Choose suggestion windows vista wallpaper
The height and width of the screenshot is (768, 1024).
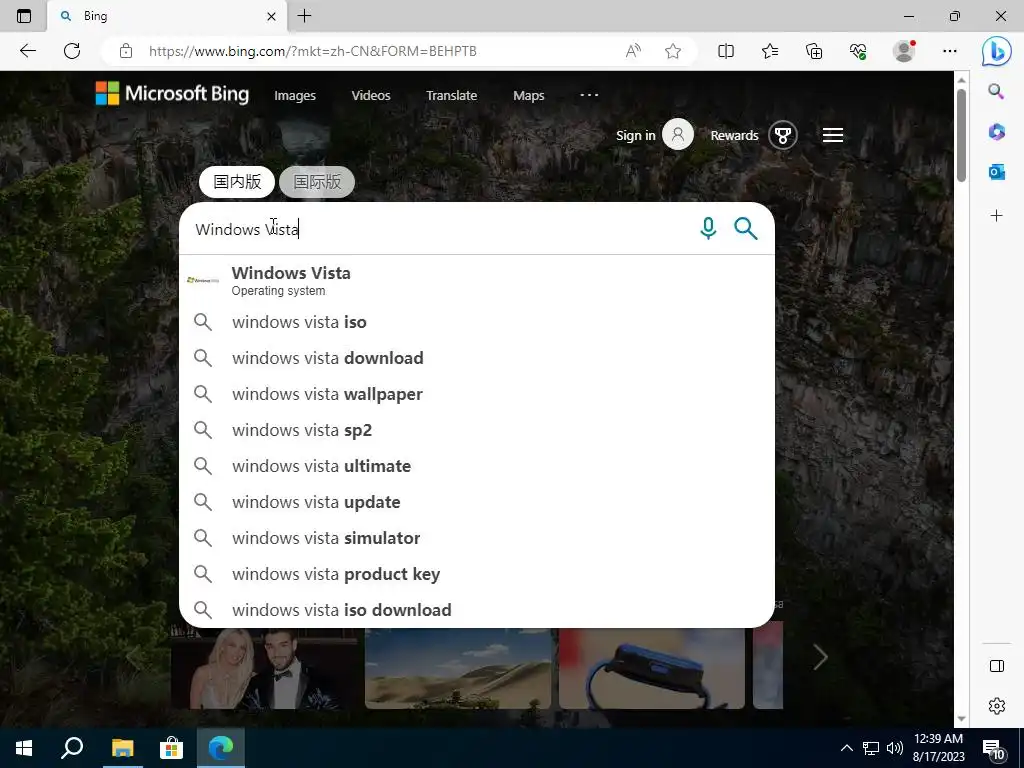(x=477, y=394)
